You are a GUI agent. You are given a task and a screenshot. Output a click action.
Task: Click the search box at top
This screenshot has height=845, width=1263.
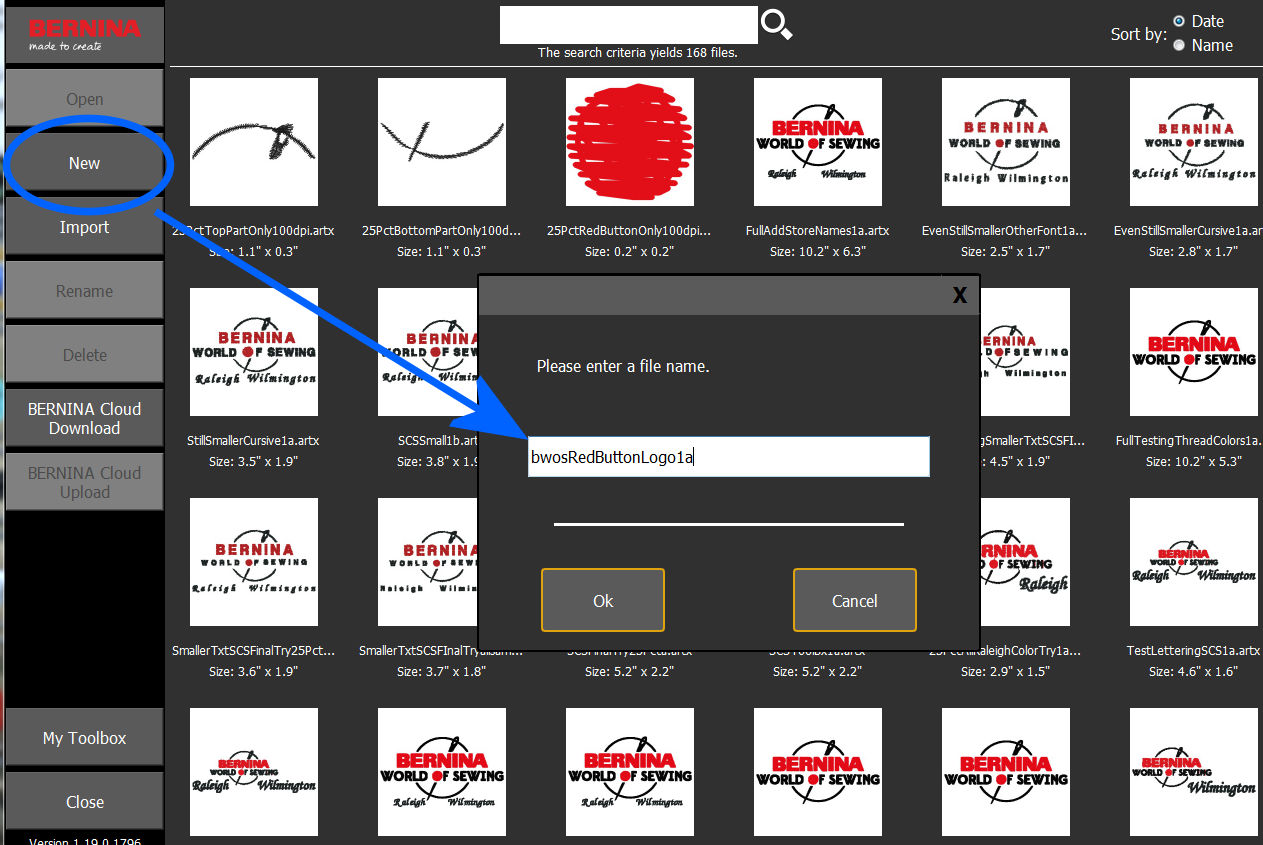point(629,25)
